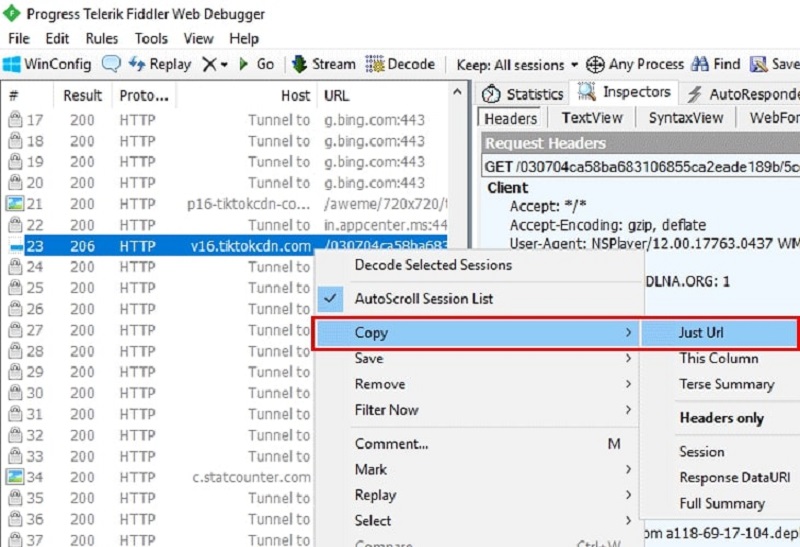
Task: Open the View menu
Action: (198, 39)
